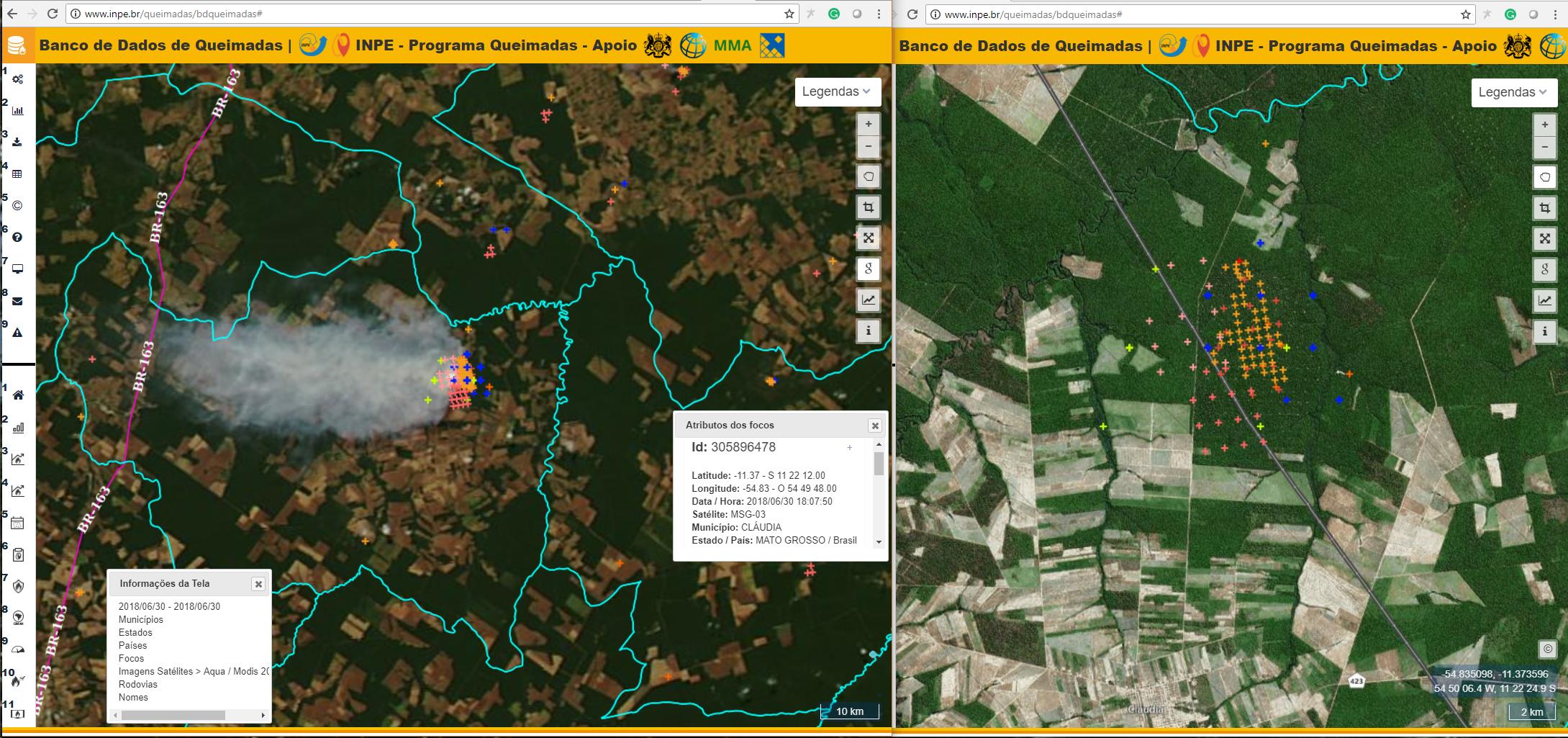The image size is (1568, 738).
Task: Toggle the hand pan tool on left map
Action: 869,176
